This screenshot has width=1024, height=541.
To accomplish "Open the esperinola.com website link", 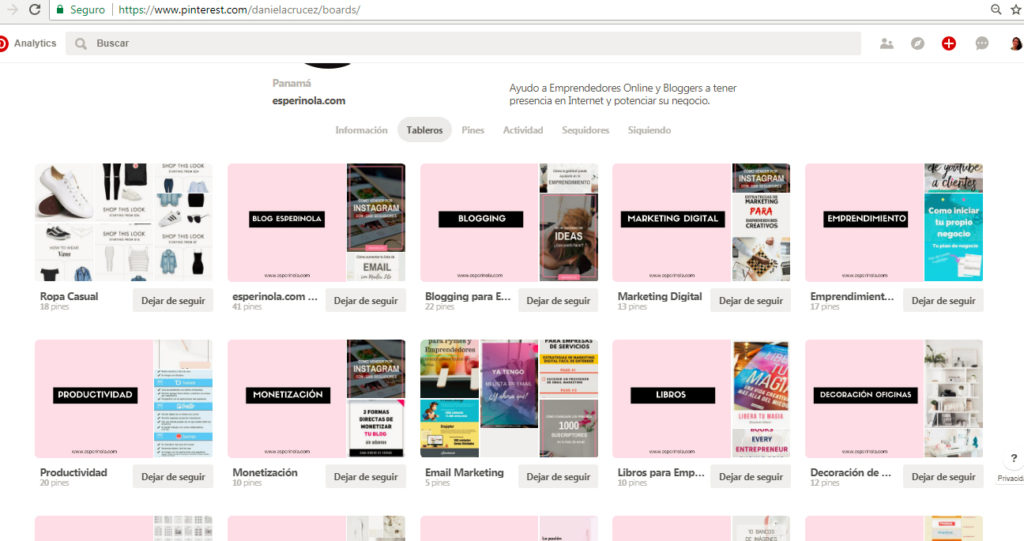I will click(309, 101).
